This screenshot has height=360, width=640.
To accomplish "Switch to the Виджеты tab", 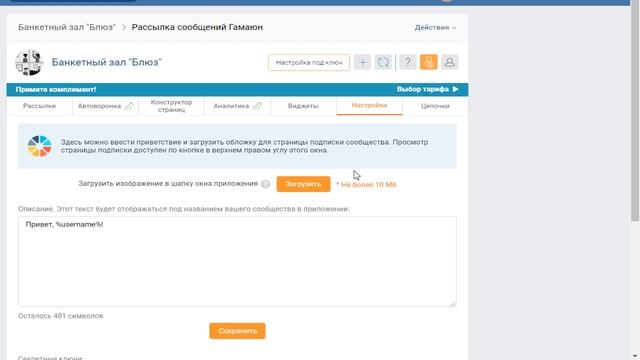I will [303, 106].
